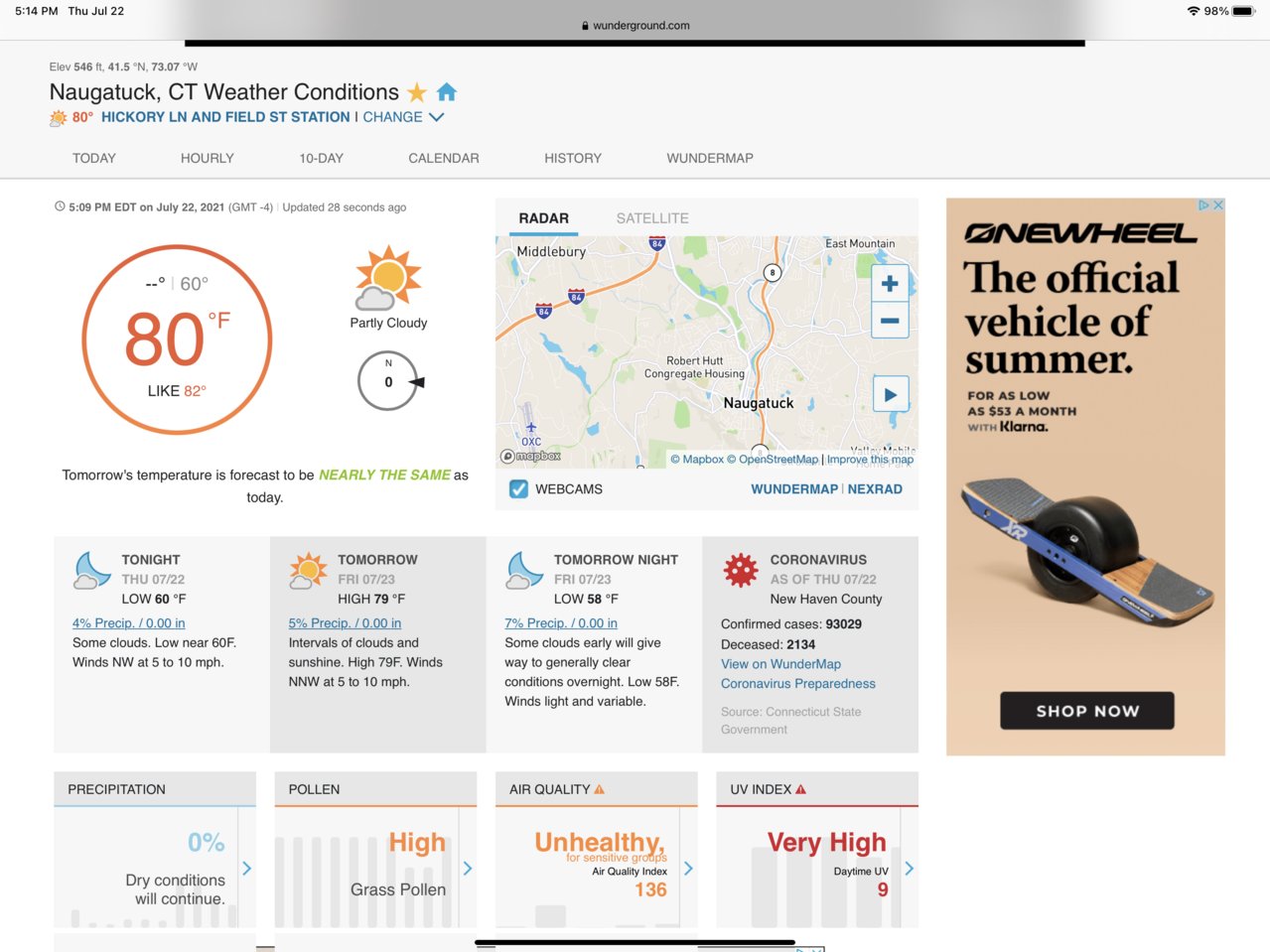Click the Unhealthy air quality reading
Image resolution: width=1270 pixels, height=952 pixels.
click(x=601, y=844)
